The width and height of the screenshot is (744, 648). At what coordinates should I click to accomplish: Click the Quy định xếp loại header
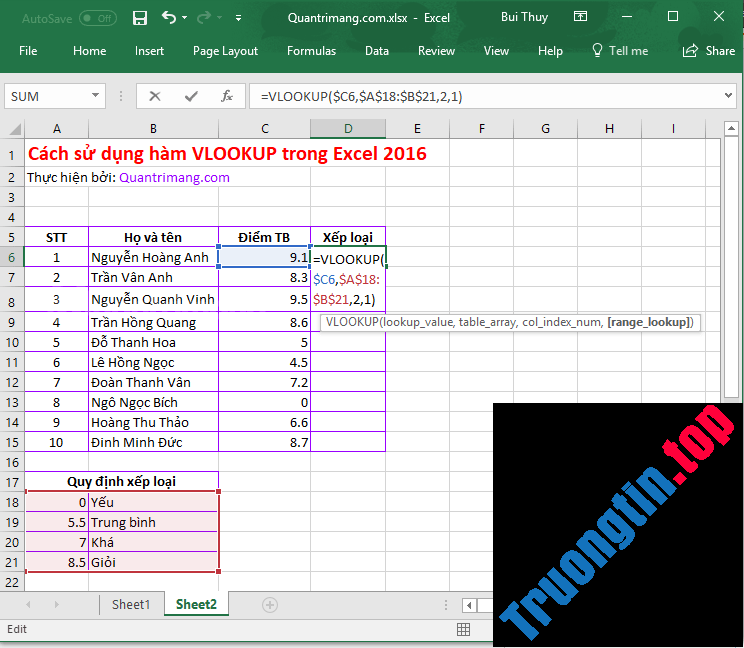click(121, 481)
